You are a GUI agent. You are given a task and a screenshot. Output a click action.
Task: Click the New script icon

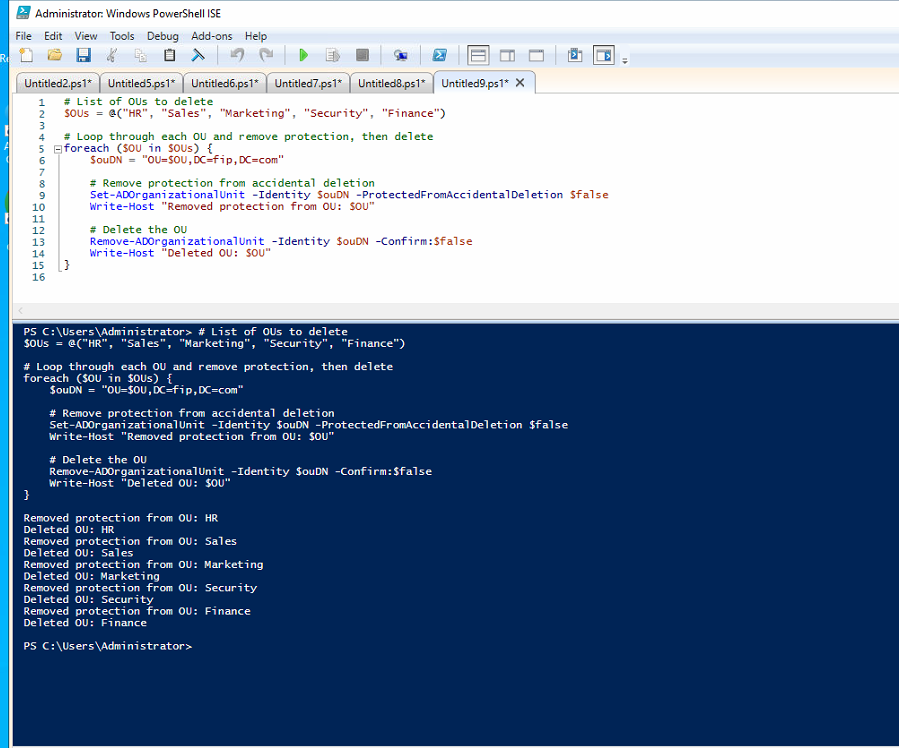[26, 55]
